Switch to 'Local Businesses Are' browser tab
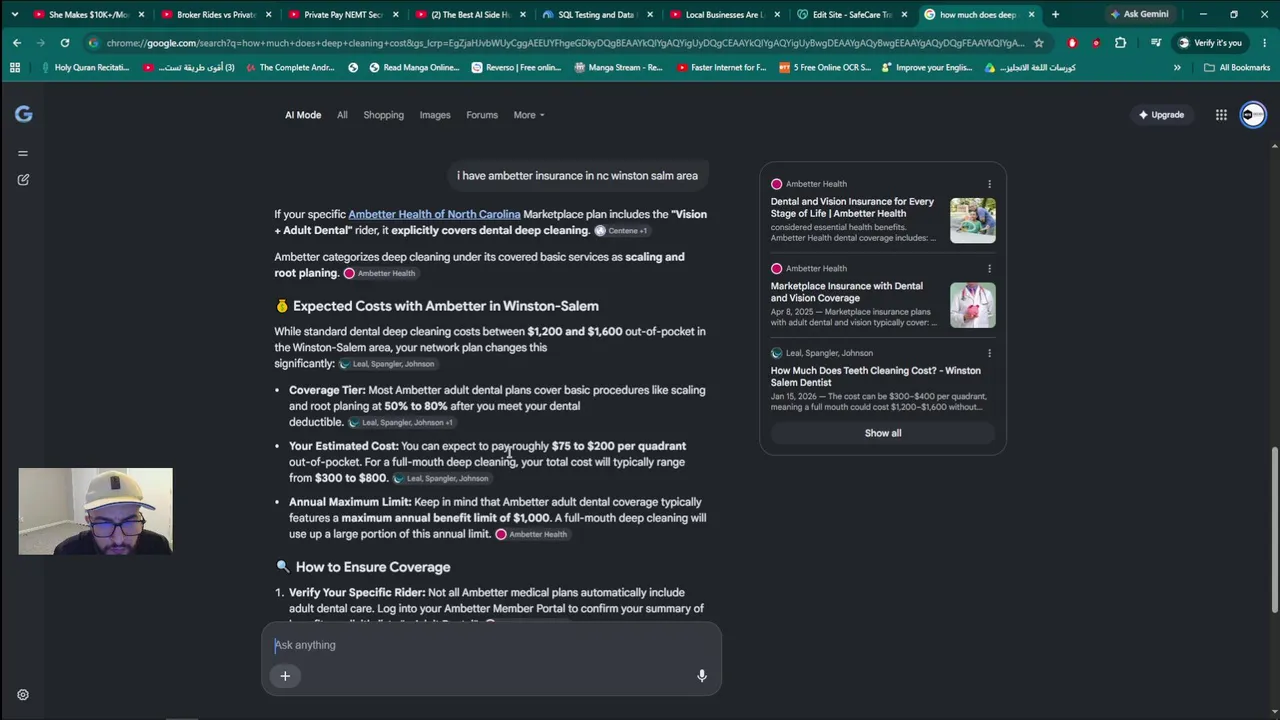 click(x=723, y=15)
